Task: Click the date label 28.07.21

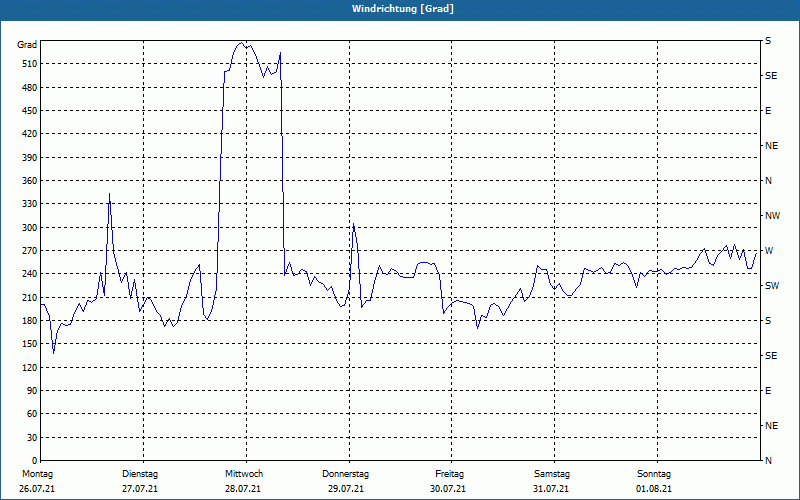Action: coord(243,489)
